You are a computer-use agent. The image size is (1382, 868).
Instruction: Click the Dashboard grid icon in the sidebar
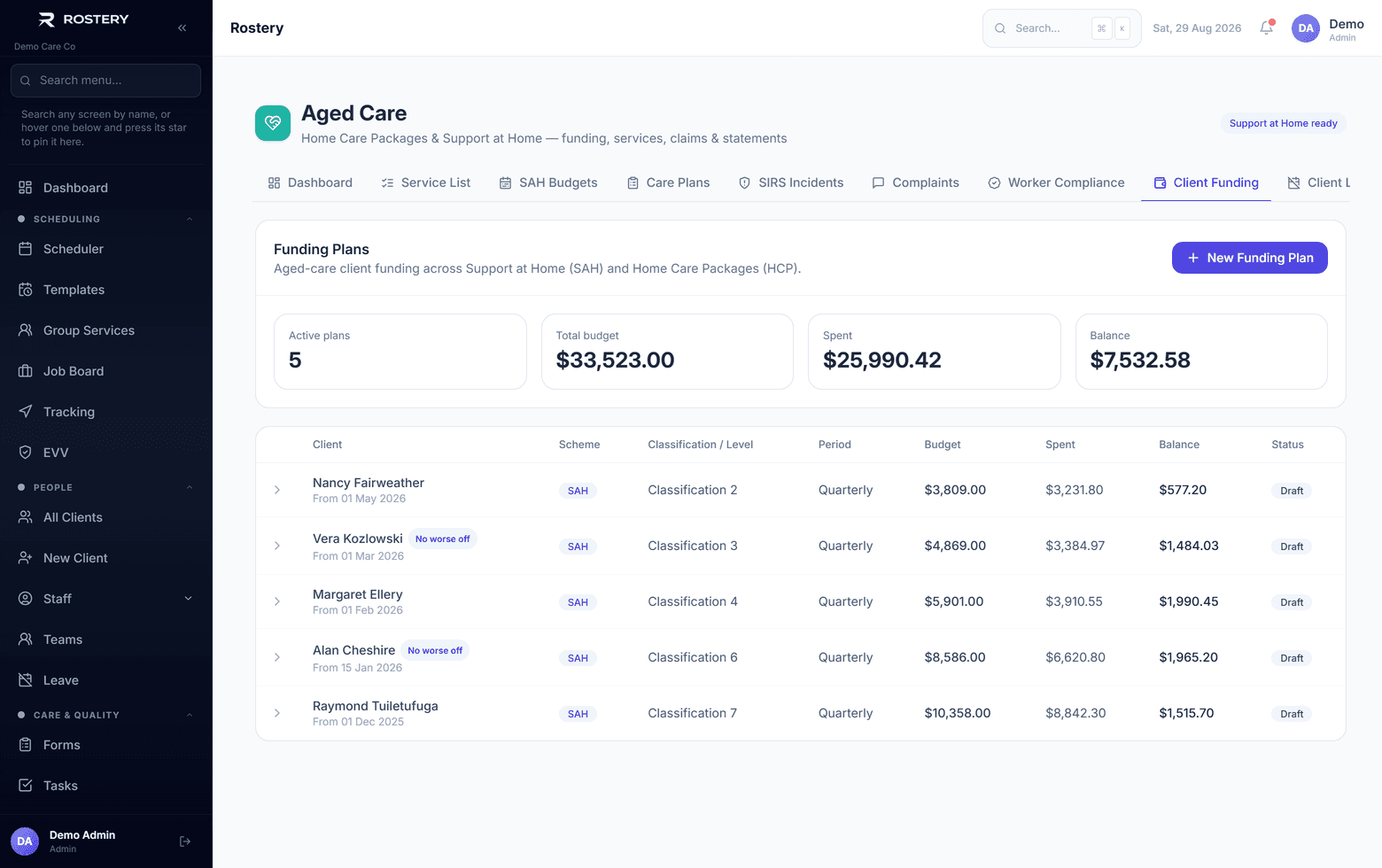pyautogui.click(x=26, y=188)
